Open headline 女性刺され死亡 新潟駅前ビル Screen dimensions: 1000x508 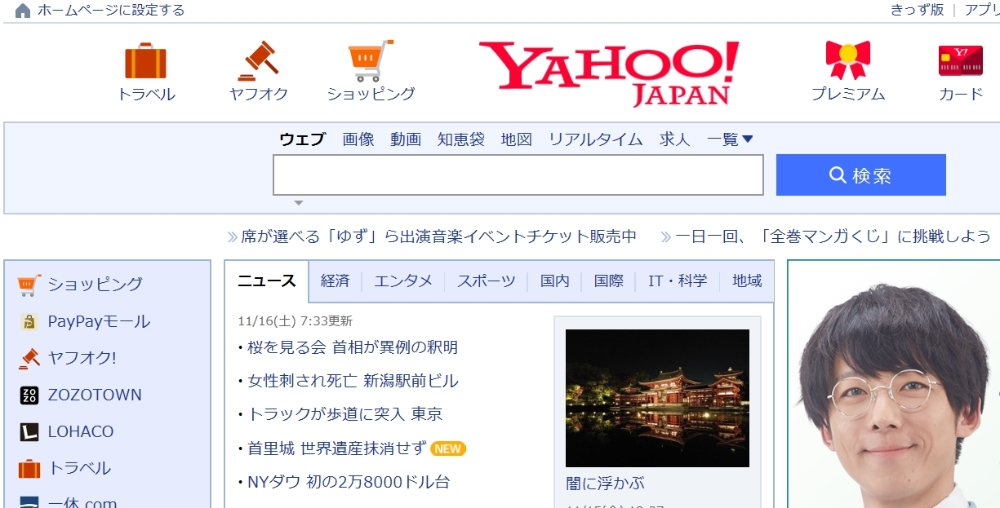point(353,381)
